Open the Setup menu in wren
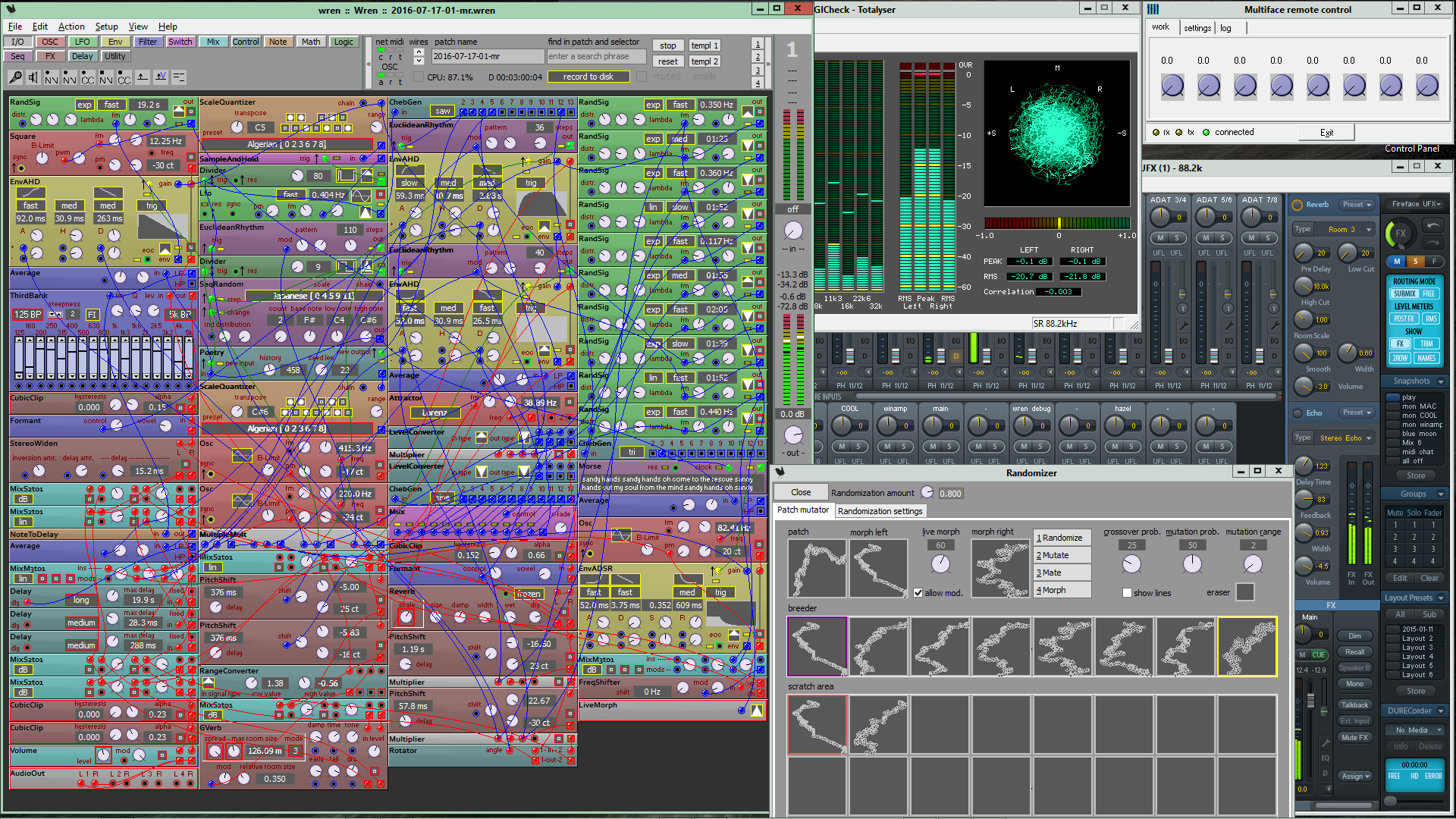 point(106,26)
